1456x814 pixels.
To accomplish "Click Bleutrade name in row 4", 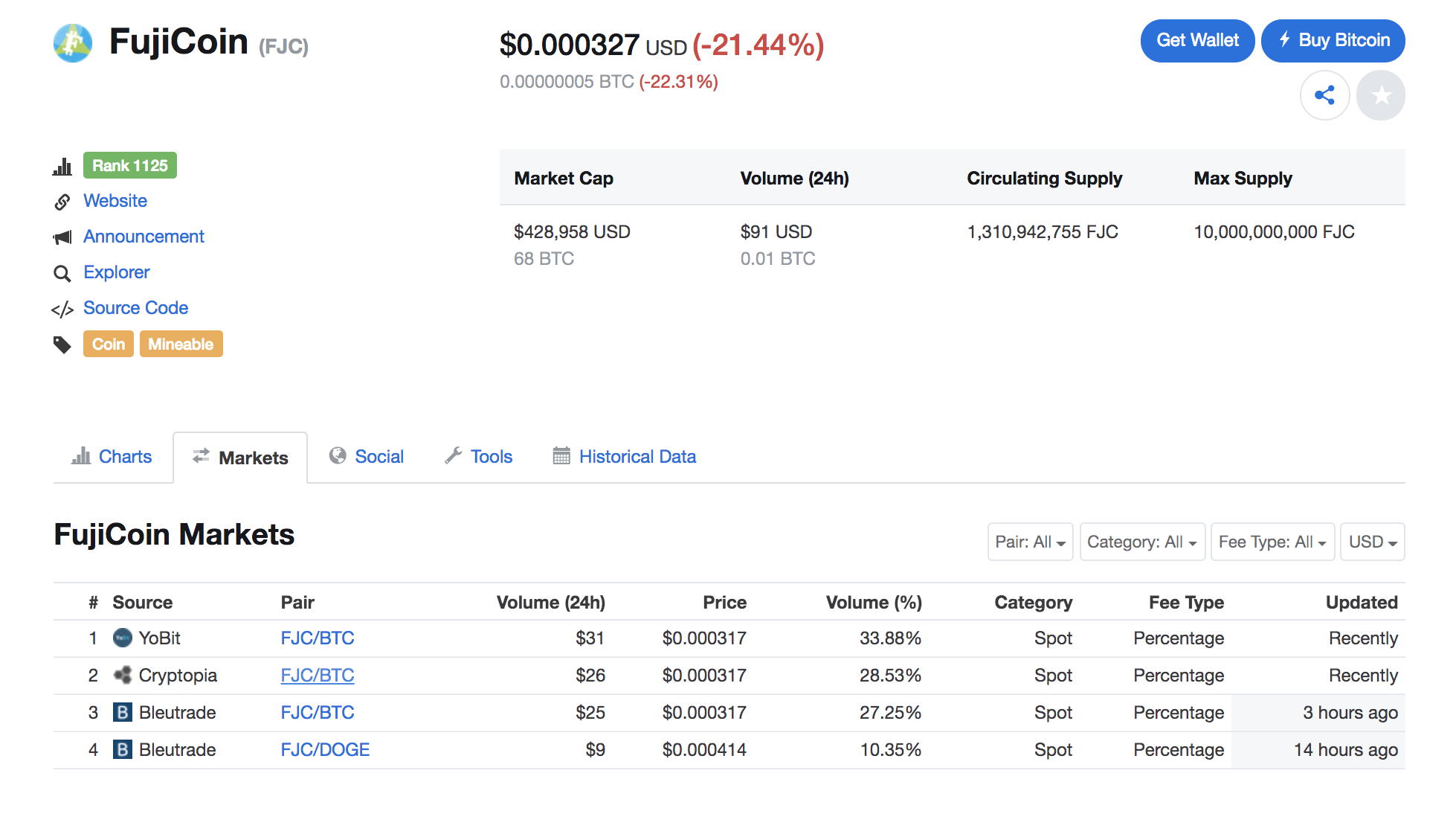I will tap(177, 749).
